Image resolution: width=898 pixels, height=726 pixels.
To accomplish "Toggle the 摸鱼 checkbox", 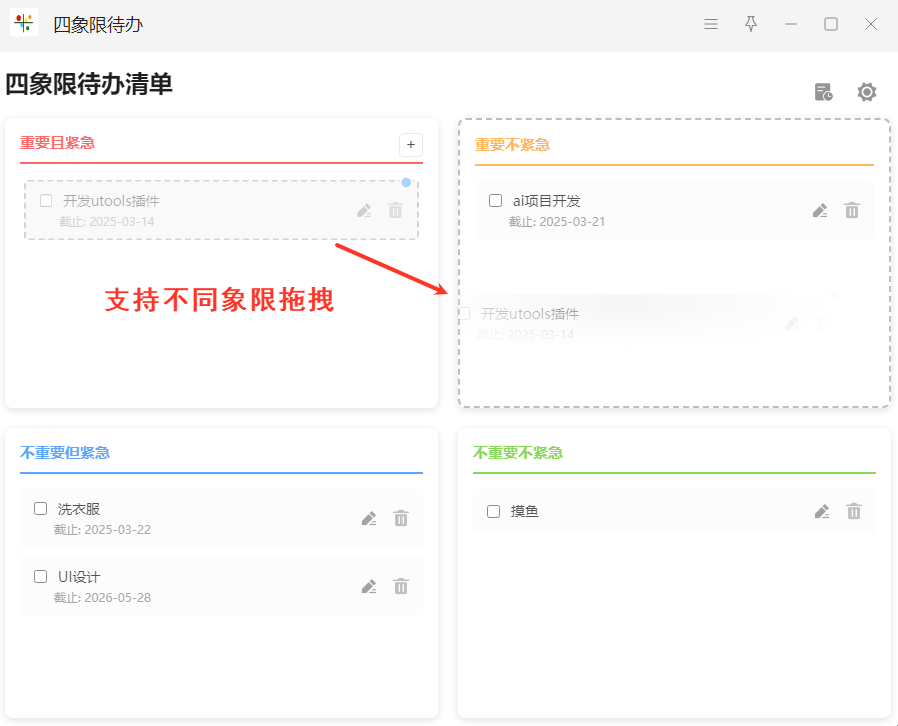I will [x=493, y=511].
